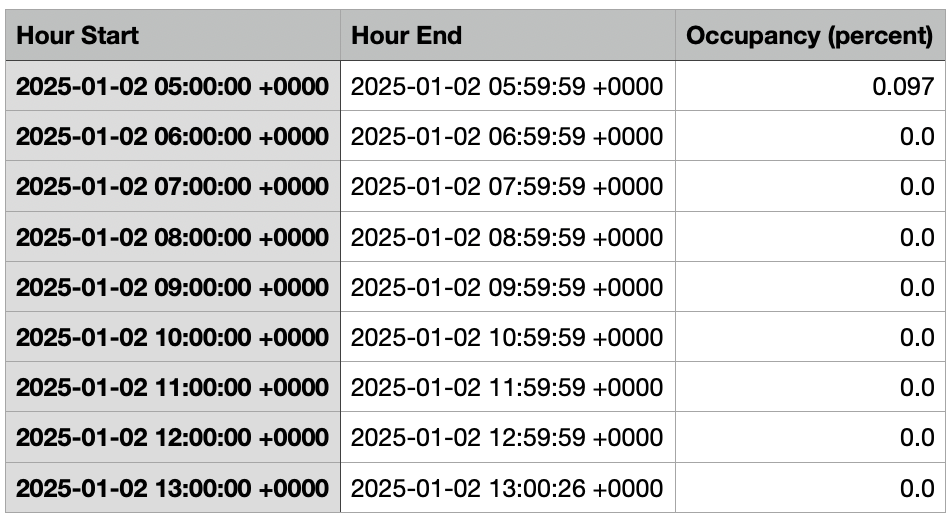Click the 13:00:26 Hour End cell

[x=506, y=488]
